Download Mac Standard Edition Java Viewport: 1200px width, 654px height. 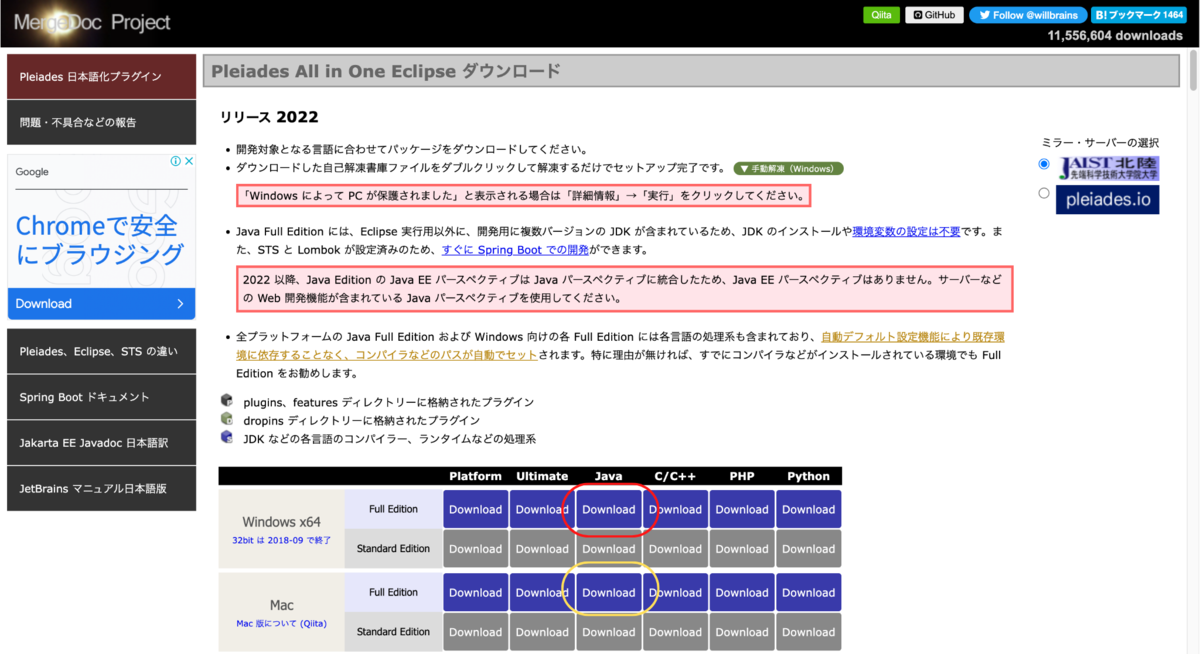click(x=609, y=632)
